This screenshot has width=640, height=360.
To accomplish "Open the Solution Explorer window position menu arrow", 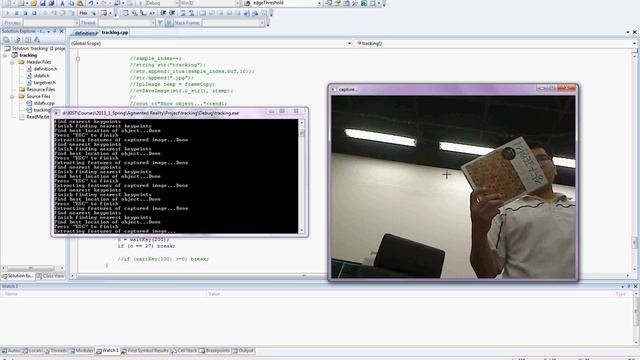I will coord(48,31).
